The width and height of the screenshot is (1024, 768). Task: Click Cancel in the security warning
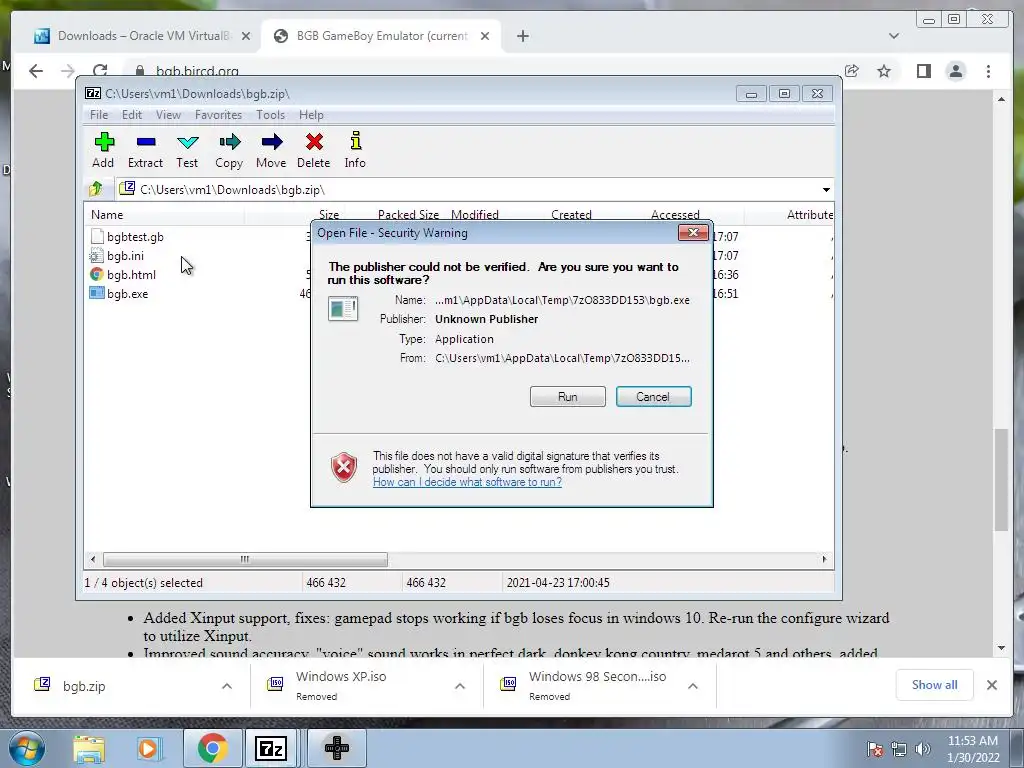click(653, 396)
